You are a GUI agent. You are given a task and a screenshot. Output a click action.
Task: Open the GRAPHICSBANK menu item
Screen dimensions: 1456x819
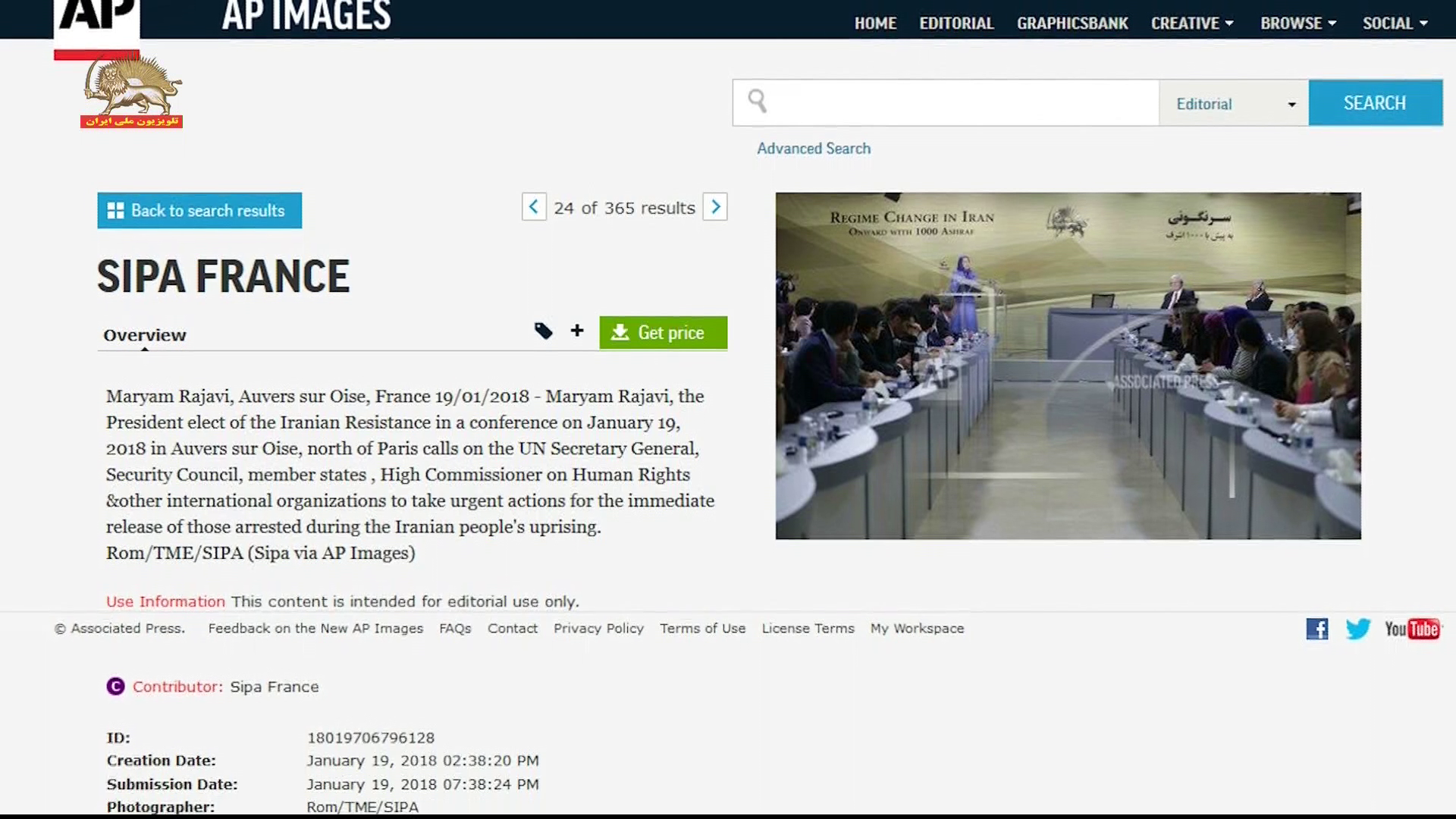1072,24
